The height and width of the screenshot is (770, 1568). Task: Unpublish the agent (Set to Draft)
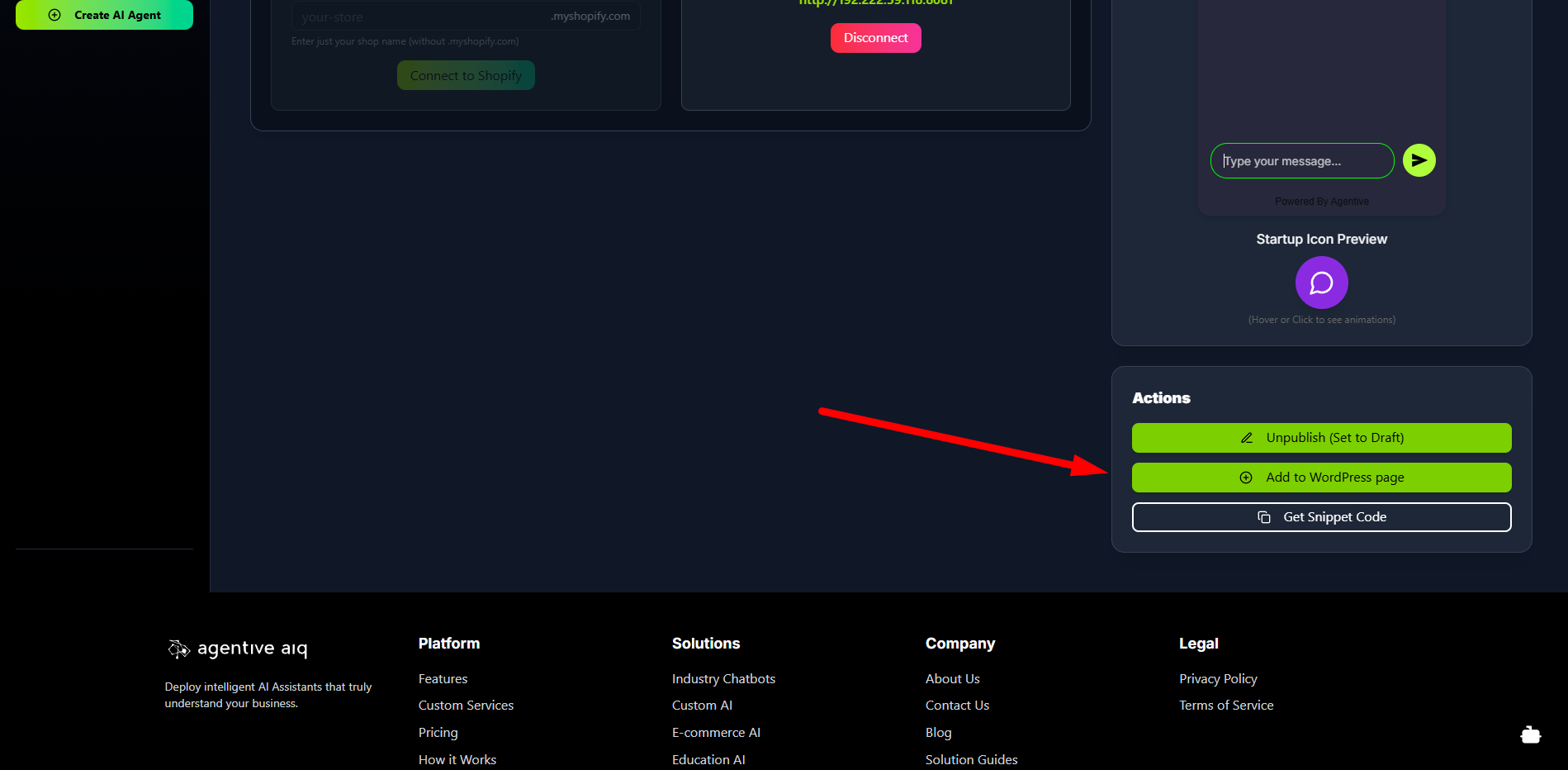coord(1321,438)
